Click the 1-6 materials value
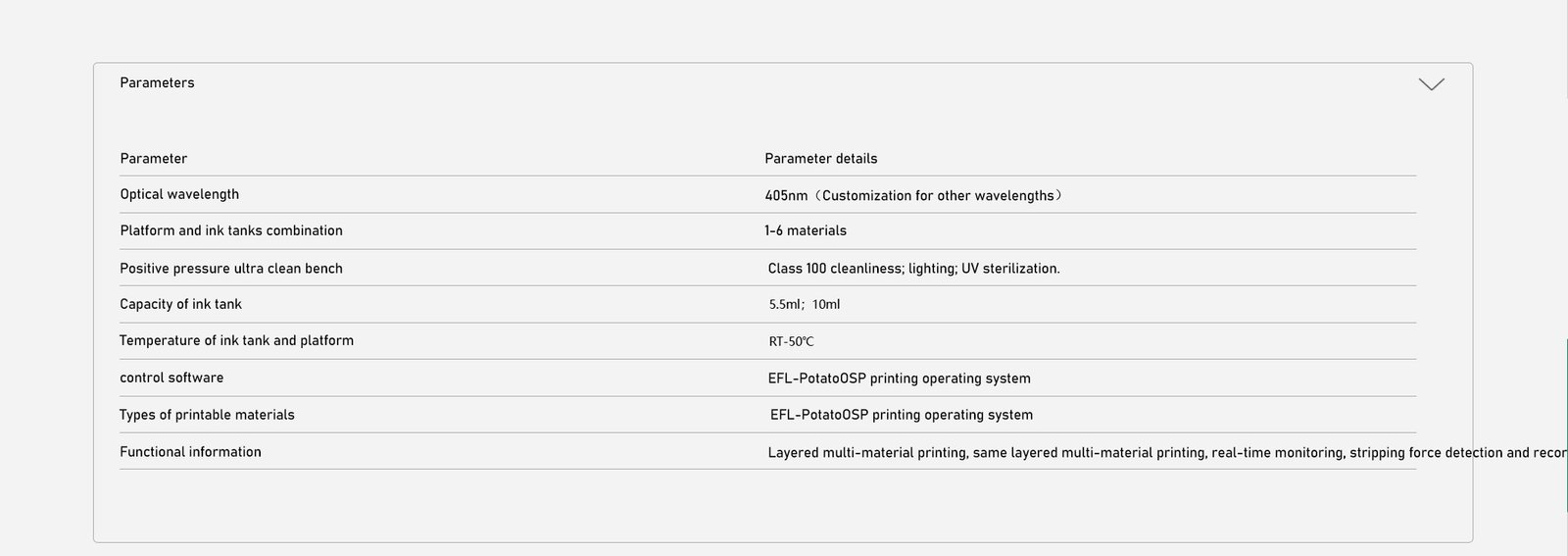1568x556 pixels. tap(805, 231)
